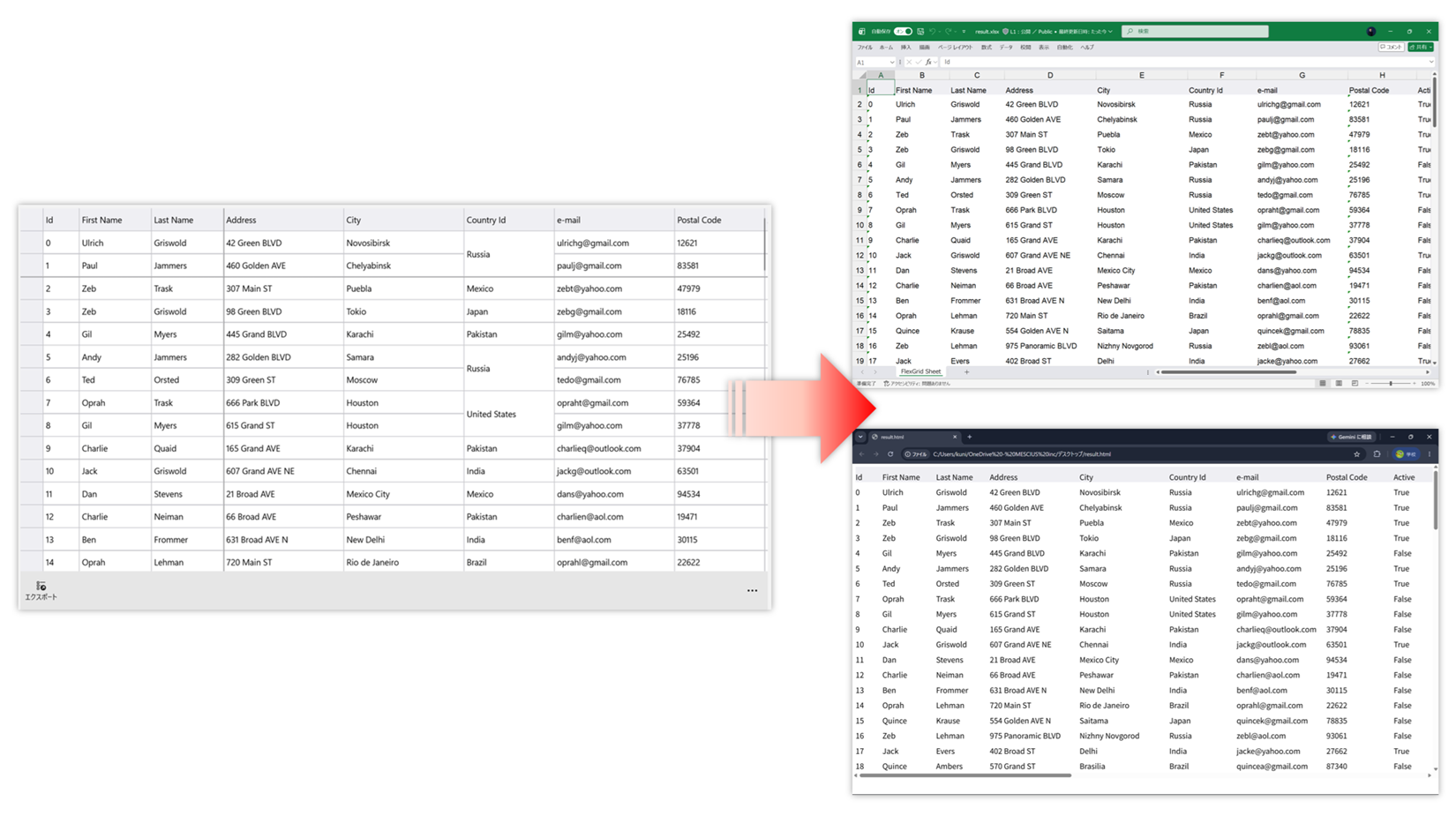The width and height of the screenshot is (1456, 816).
Task: Click the Excel zoom slider handle
Action: point(1391,383)
